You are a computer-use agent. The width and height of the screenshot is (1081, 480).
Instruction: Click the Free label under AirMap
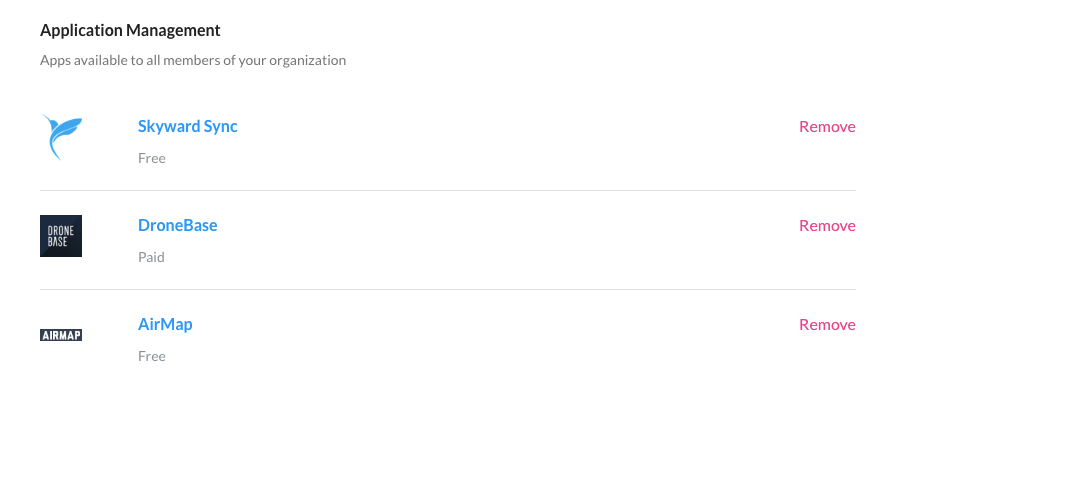click(152, 356)
